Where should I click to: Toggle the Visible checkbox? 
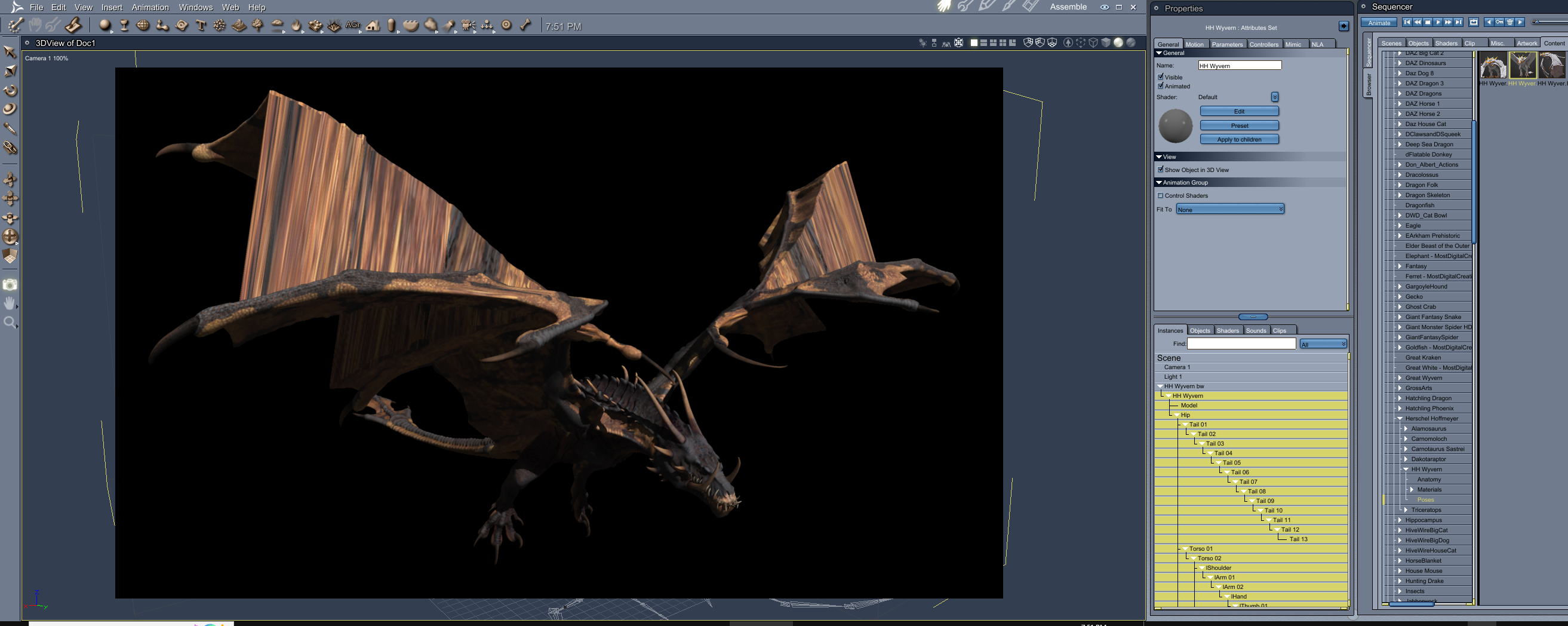click(1160, 76)
